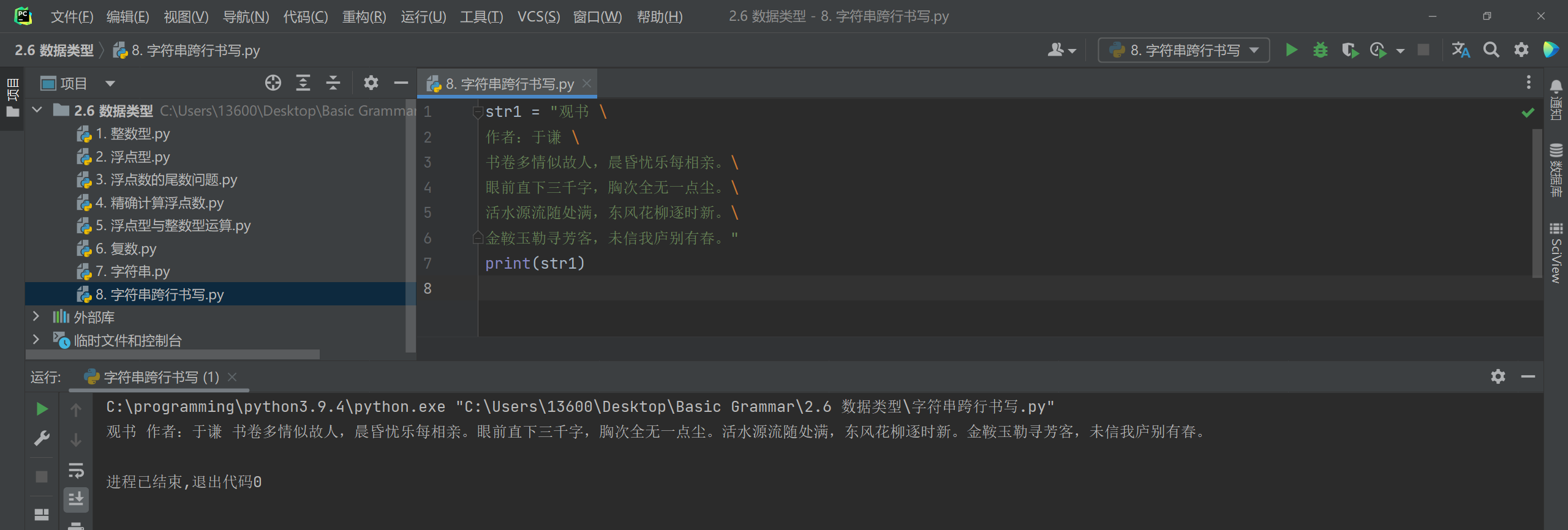1568x530 pixels.
Task: Open project panel gear options
Action: click(371, 83)
